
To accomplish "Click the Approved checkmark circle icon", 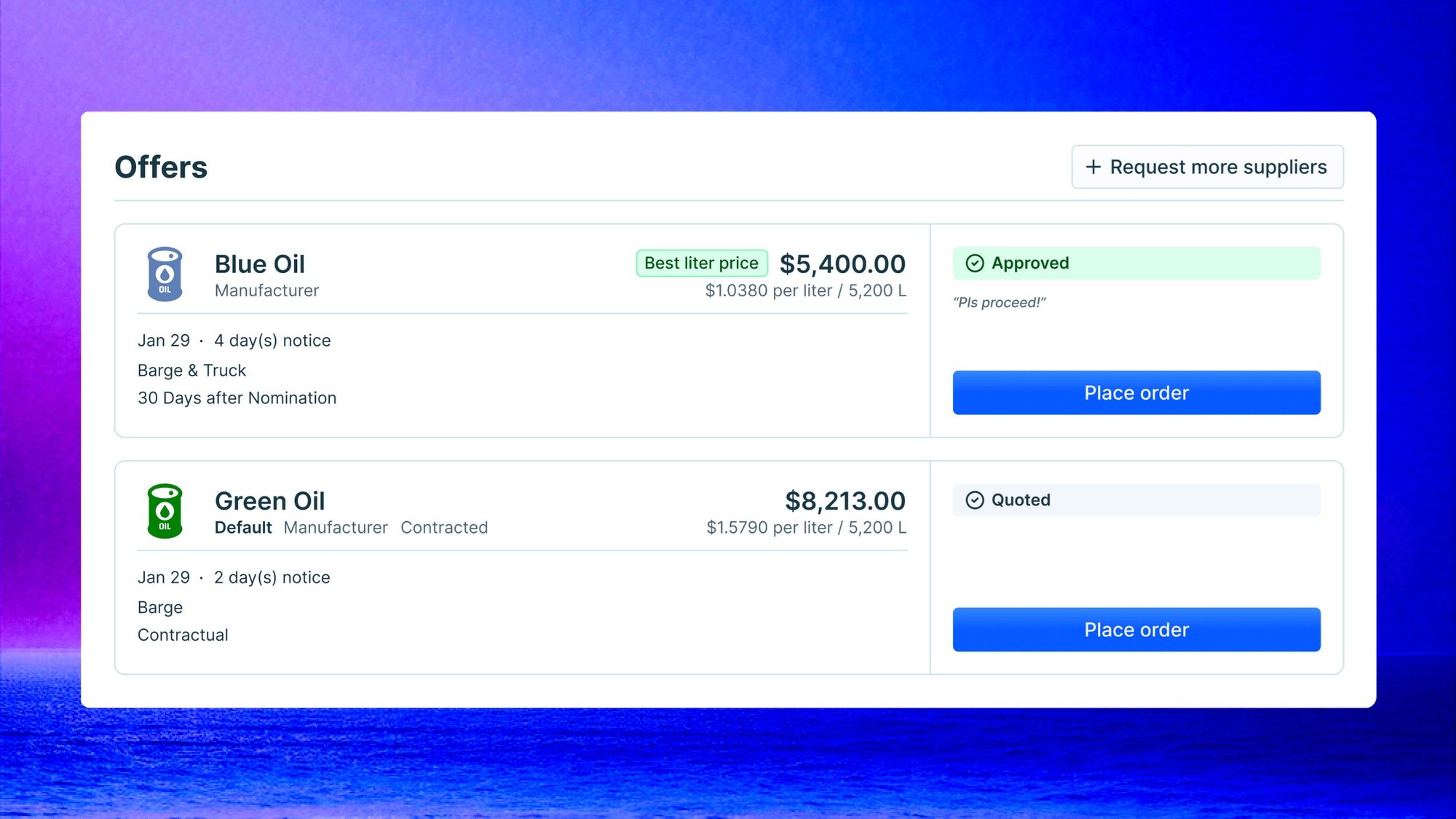I will pyautogui.click(x=974, y=264).
